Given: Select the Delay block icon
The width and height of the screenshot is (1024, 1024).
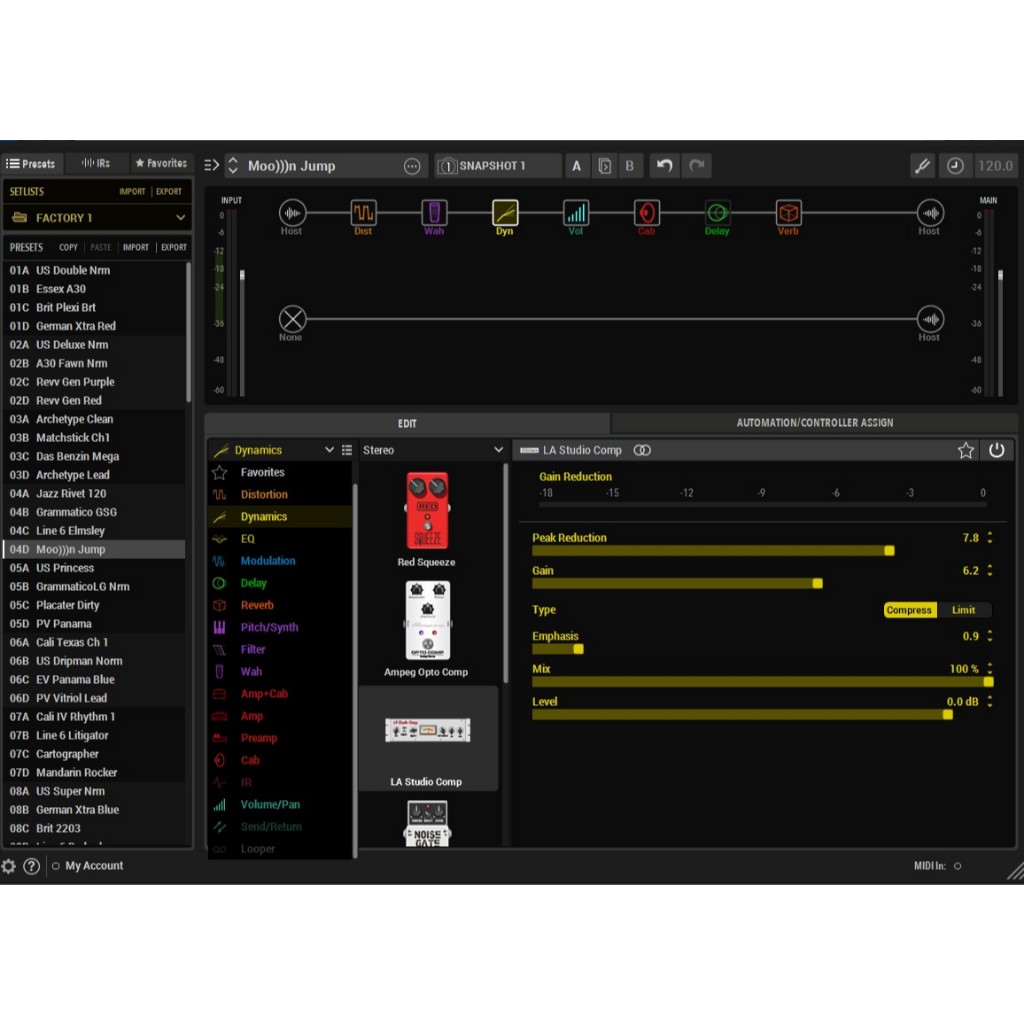Looking at the screenshot, I should pos(717,213).
